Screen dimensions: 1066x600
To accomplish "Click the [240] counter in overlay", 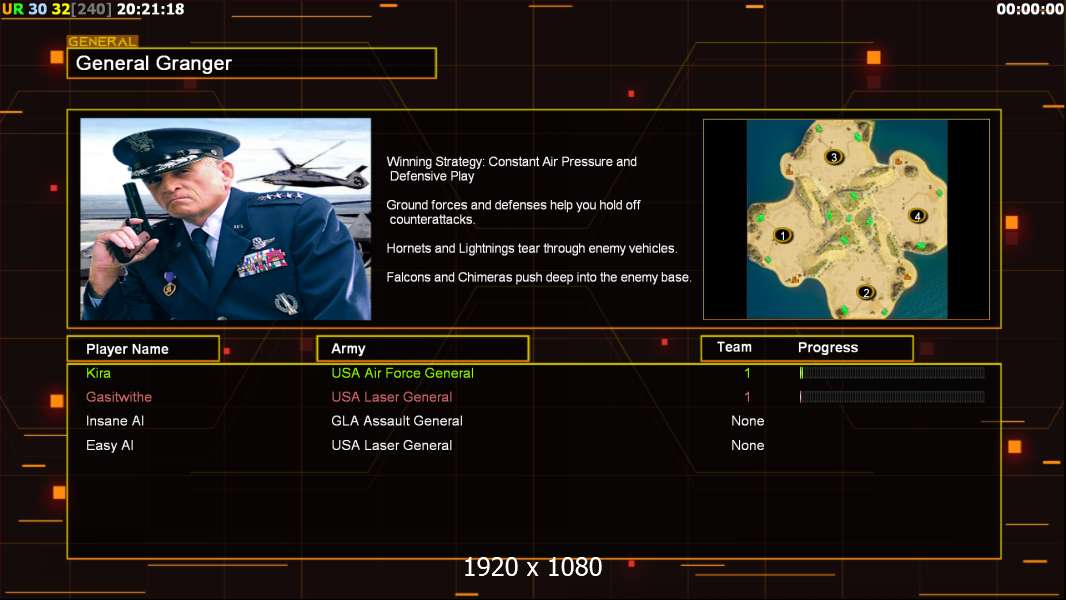I will coord(91,9).
